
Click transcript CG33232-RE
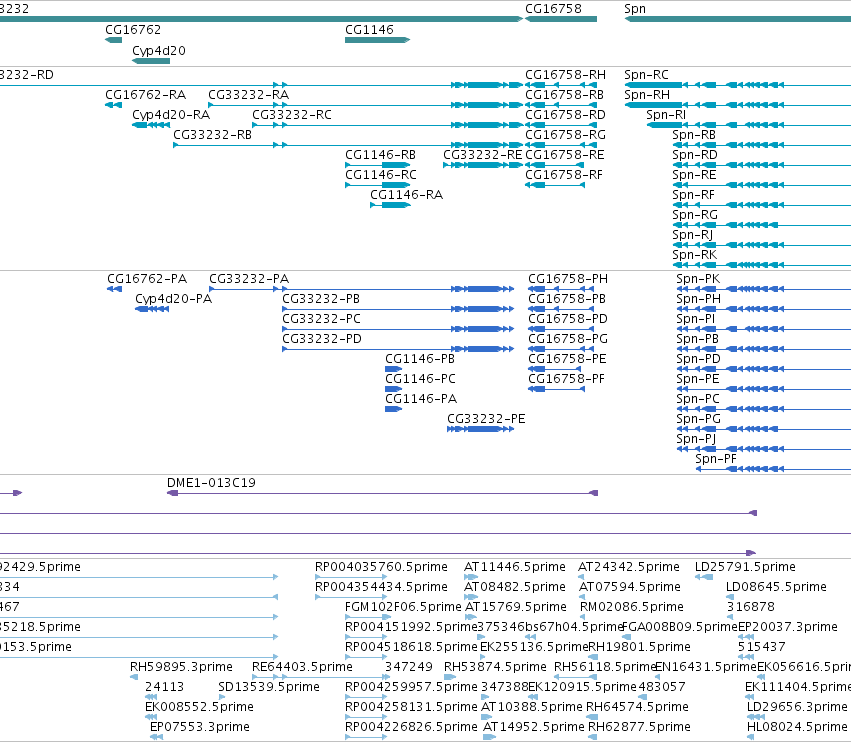click(482, 155)
